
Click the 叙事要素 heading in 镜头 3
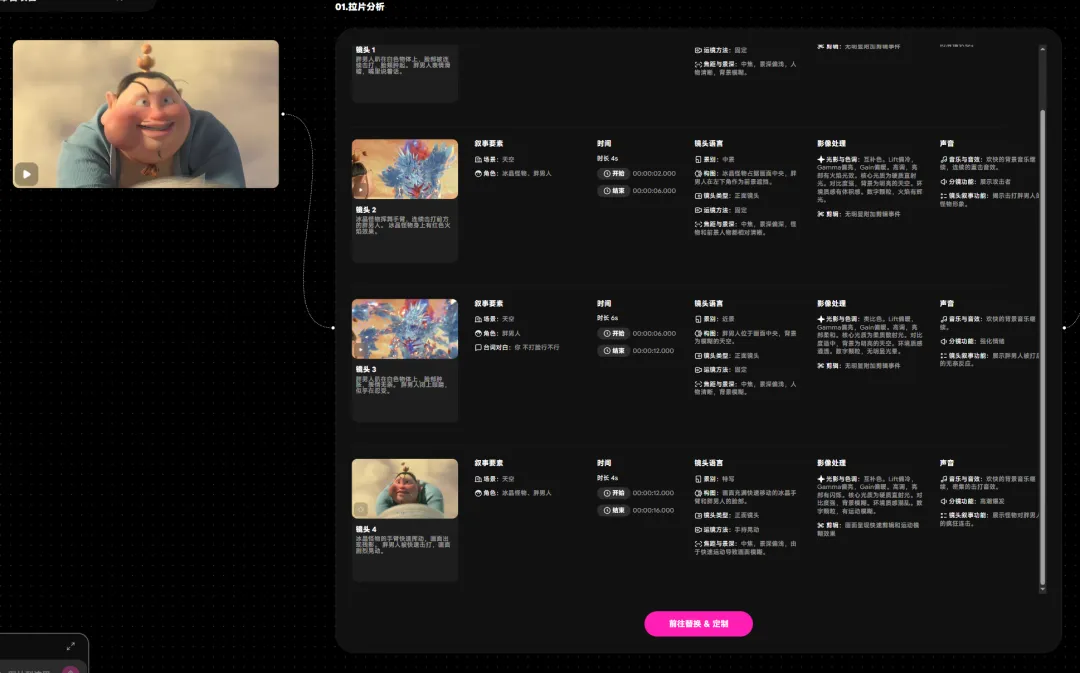tap(488, 303)
